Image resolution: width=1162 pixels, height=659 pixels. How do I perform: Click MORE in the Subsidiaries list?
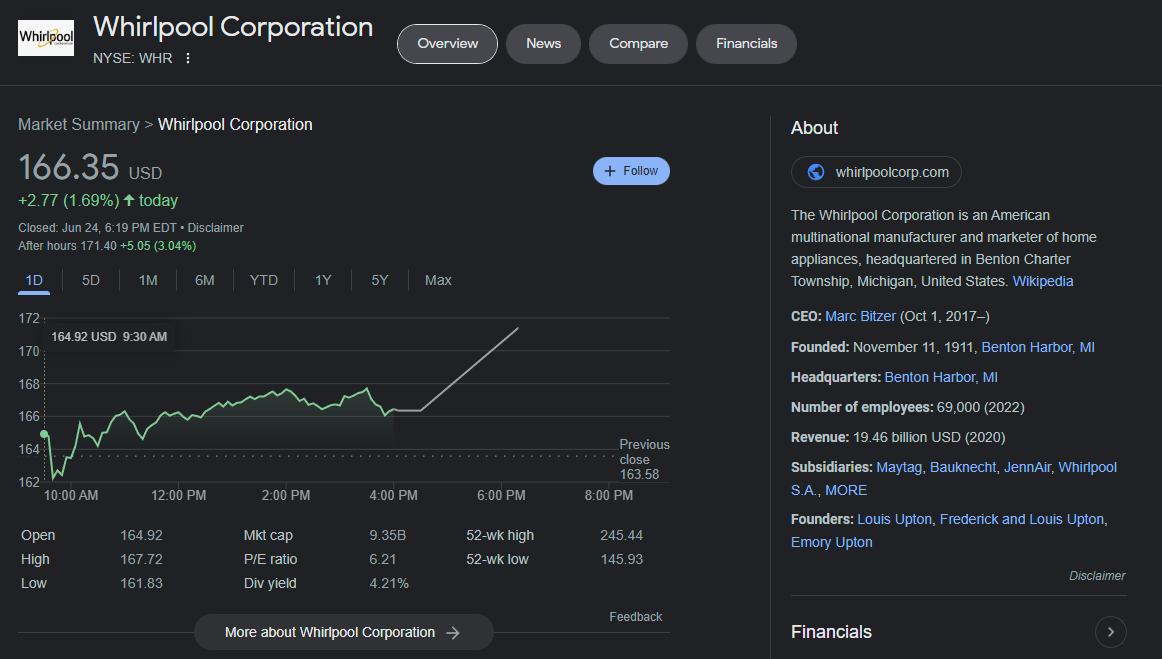click(846, 490)
